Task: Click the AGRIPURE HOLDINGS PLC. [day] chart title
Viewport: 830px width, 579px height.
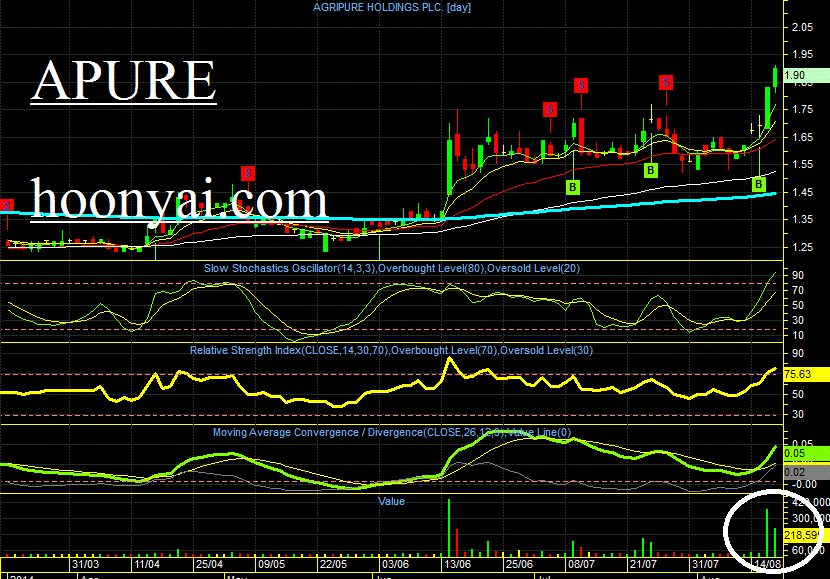Action: (391, 7)
